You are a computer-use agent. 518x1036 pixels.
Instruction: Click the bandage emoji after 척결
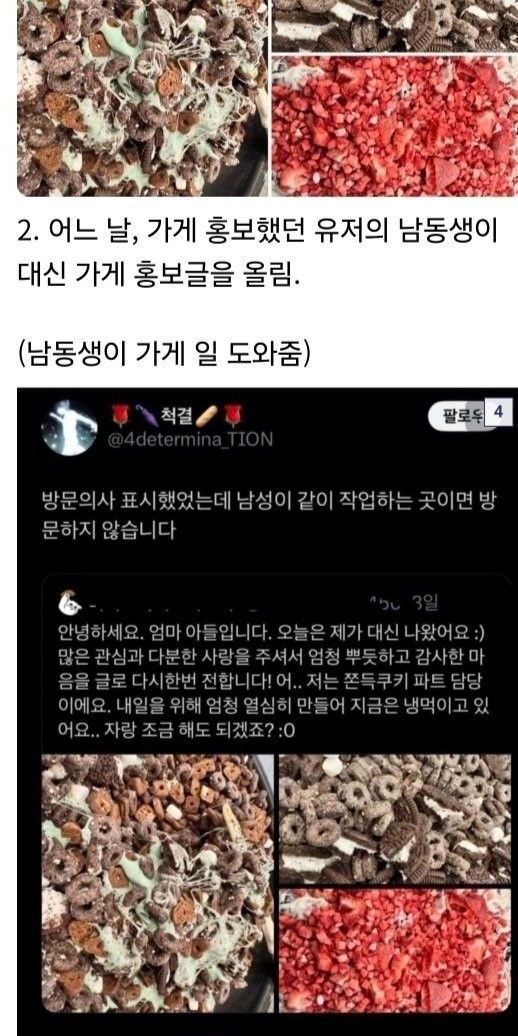tap(207, 416)
